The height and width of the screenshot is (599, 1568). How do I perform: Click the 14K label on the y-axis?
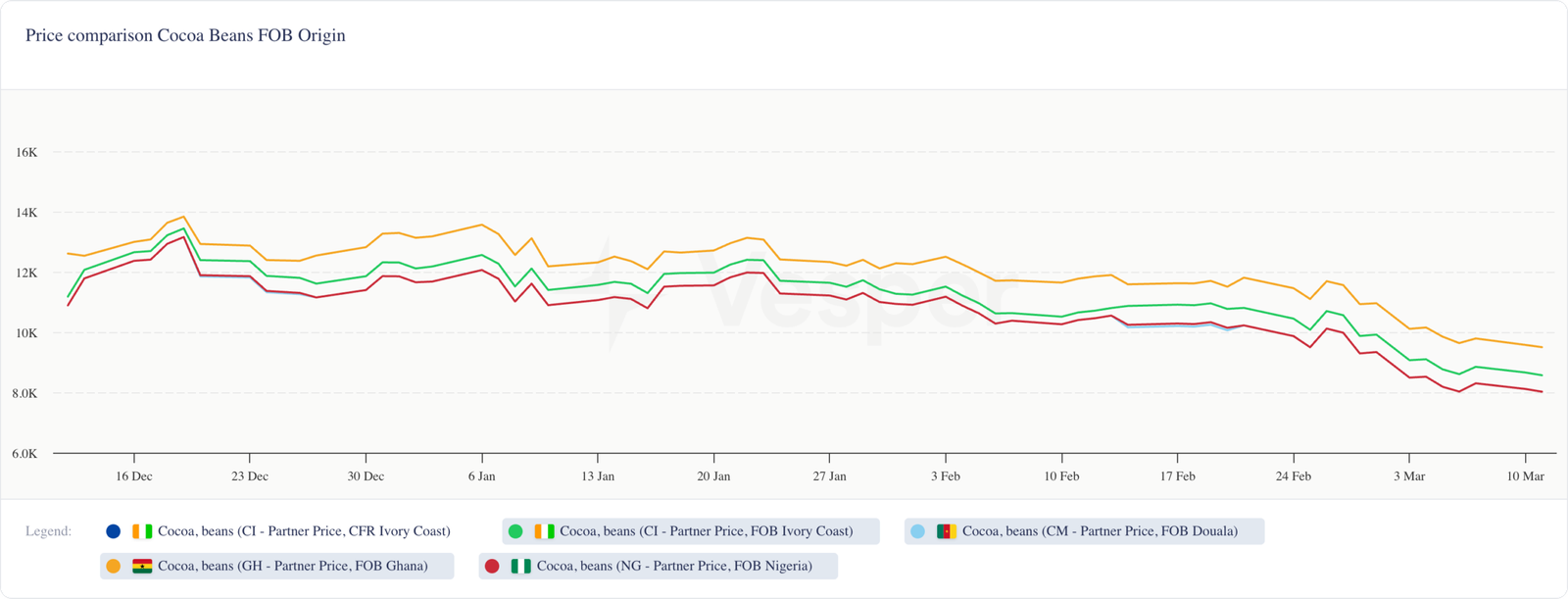point(26,213)
